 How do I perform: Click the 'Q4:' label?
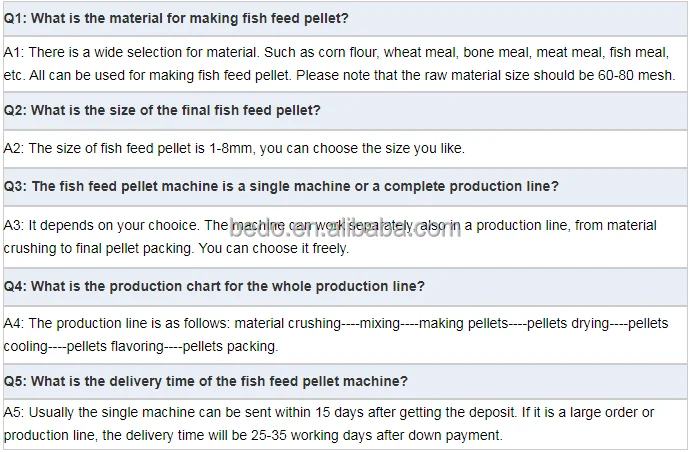pyautogui.click(x=15, y=287)
